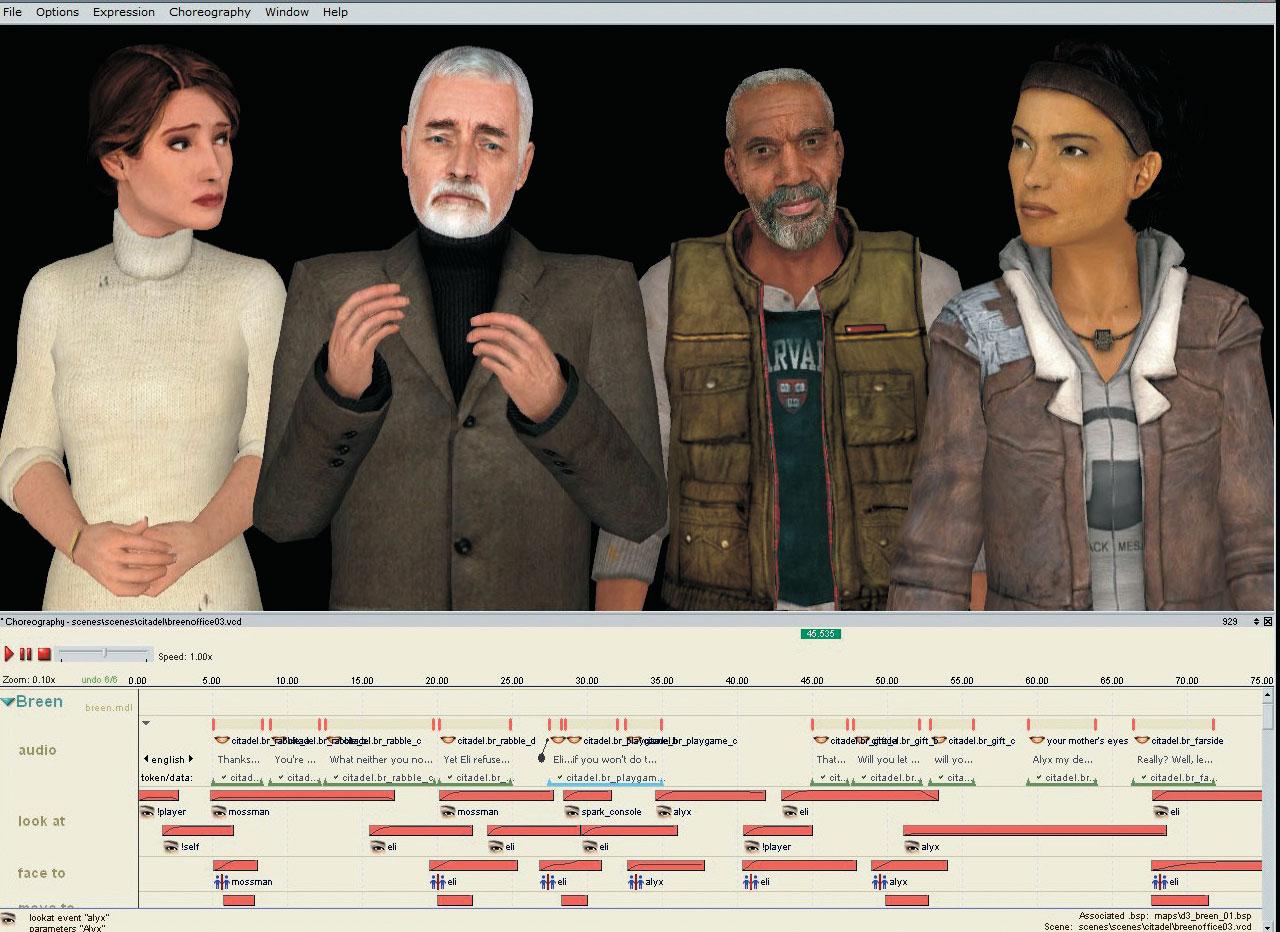
Task: Open the Help menu
Action: coord(335,12)
